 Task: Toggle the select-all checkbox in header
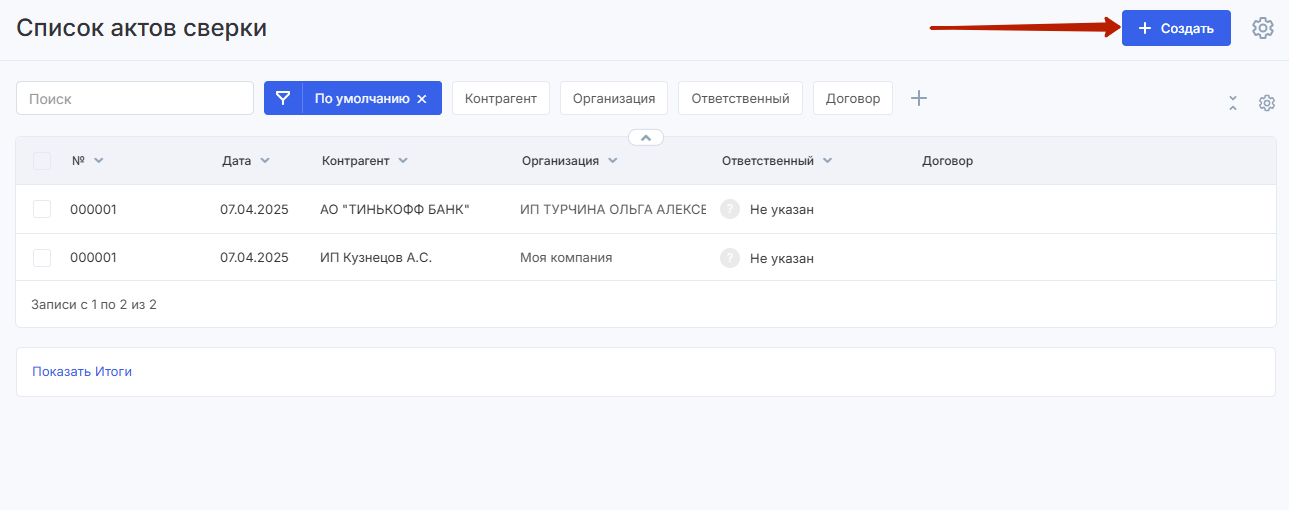(42, 160)
